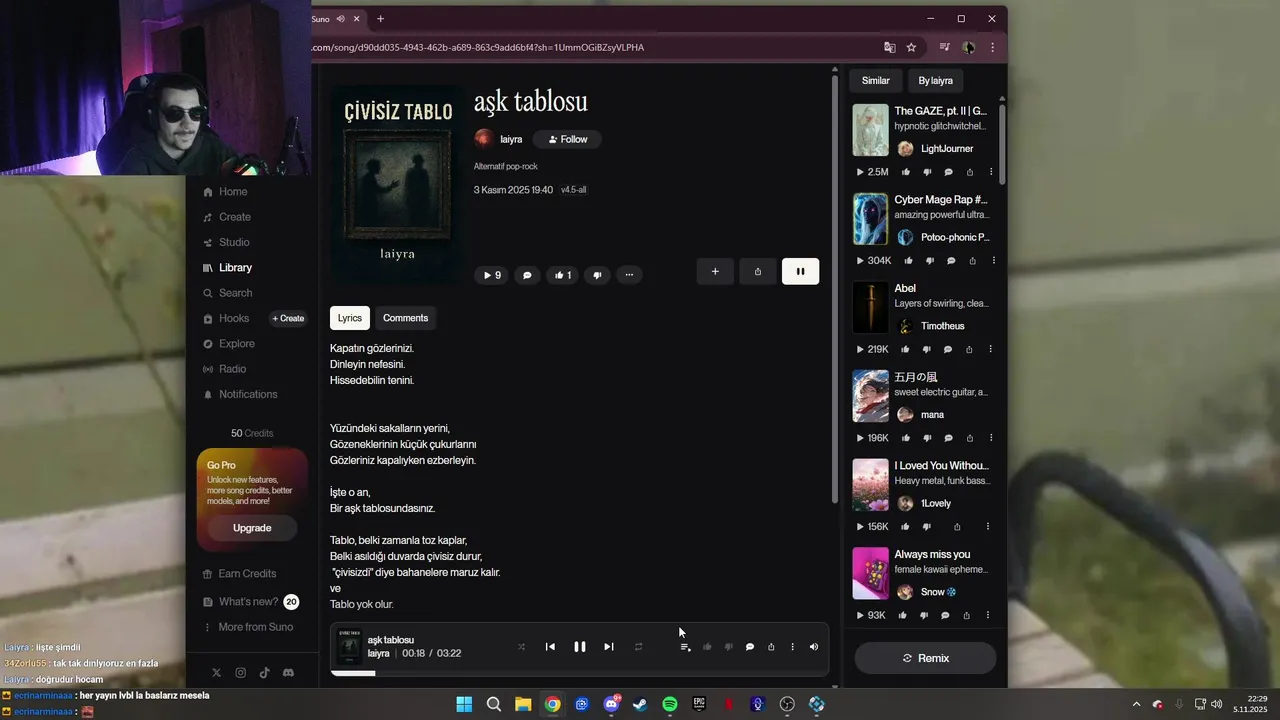Share the I Loved You Without song
The width and height of the screenshot is (1280, 720).
(957, 527)
